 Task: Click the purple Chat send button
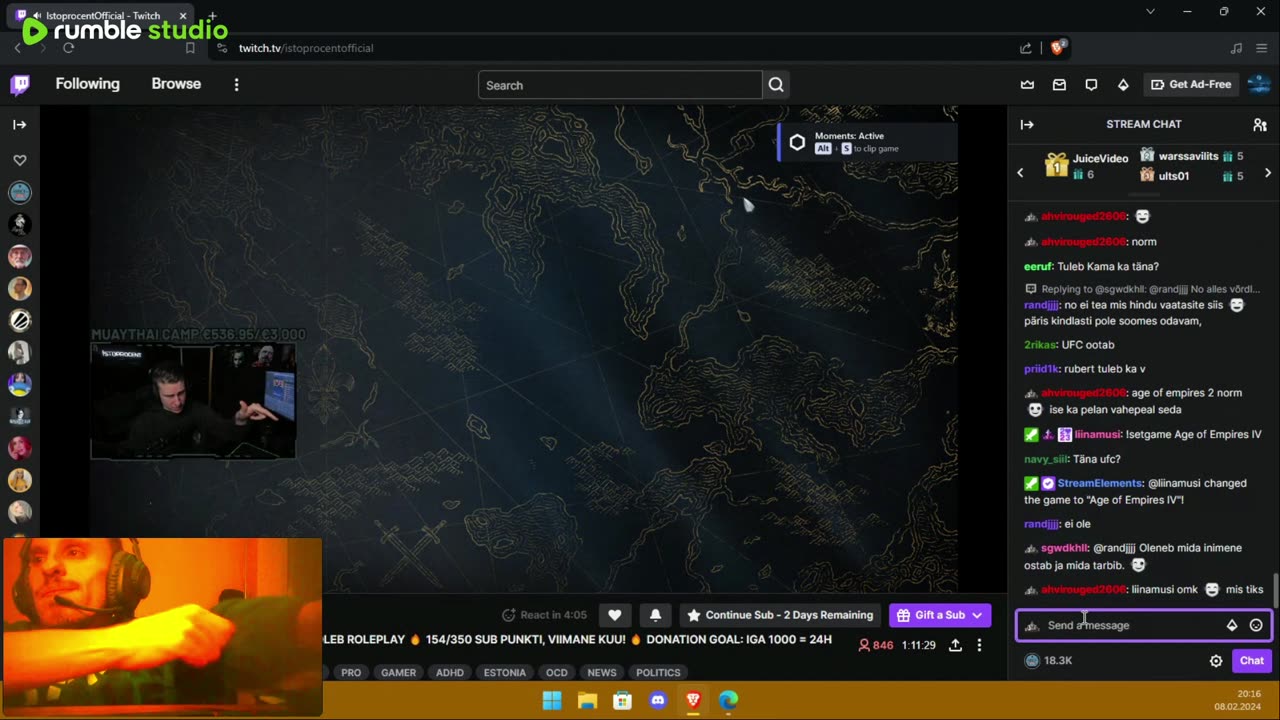(x=1252, y=660)
